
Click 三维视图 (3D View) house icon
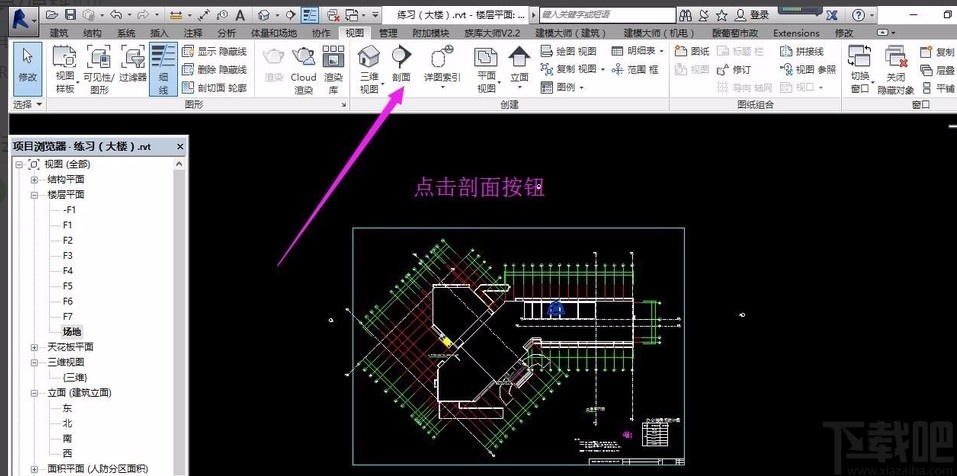pos(369,57)
